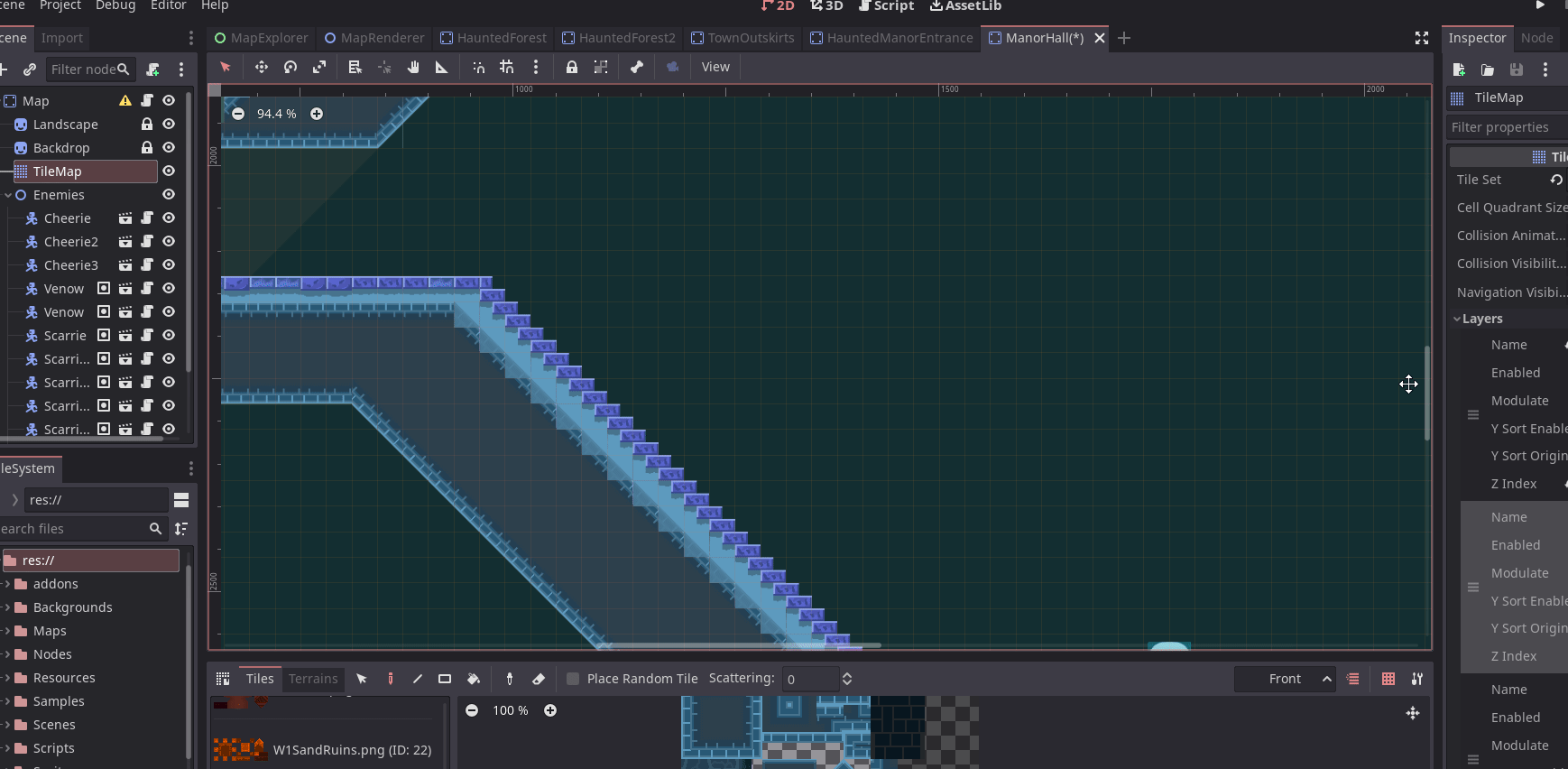Select W1SandRuins.png tileset source
Viewport: 1568px width, 769px height.
[328, 750]
